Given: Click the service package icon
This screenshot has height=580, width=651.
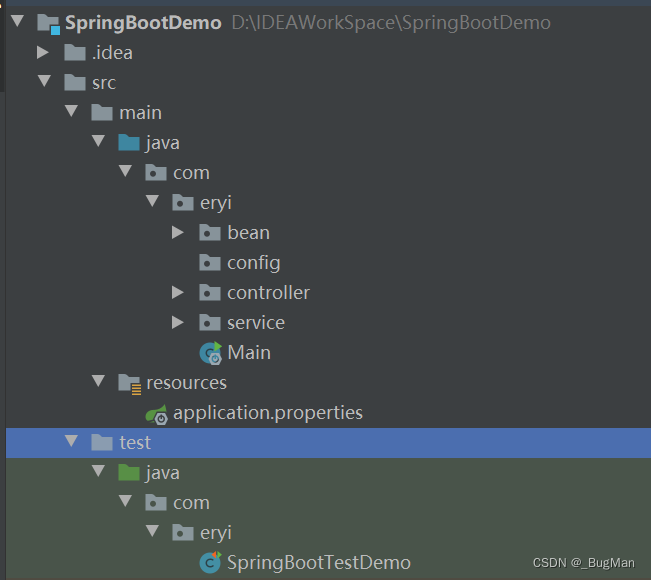Looking at the screenshot, I should point(210,323).
